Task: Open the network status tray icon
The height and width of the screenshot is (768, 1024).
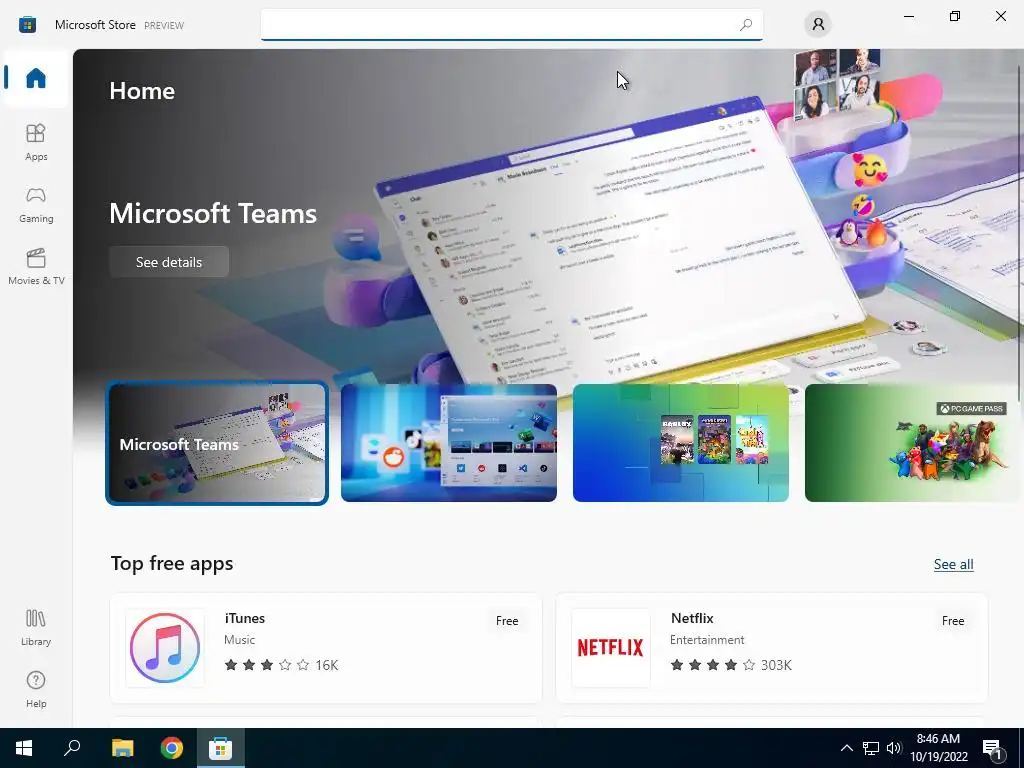Action: pos(871,748)
